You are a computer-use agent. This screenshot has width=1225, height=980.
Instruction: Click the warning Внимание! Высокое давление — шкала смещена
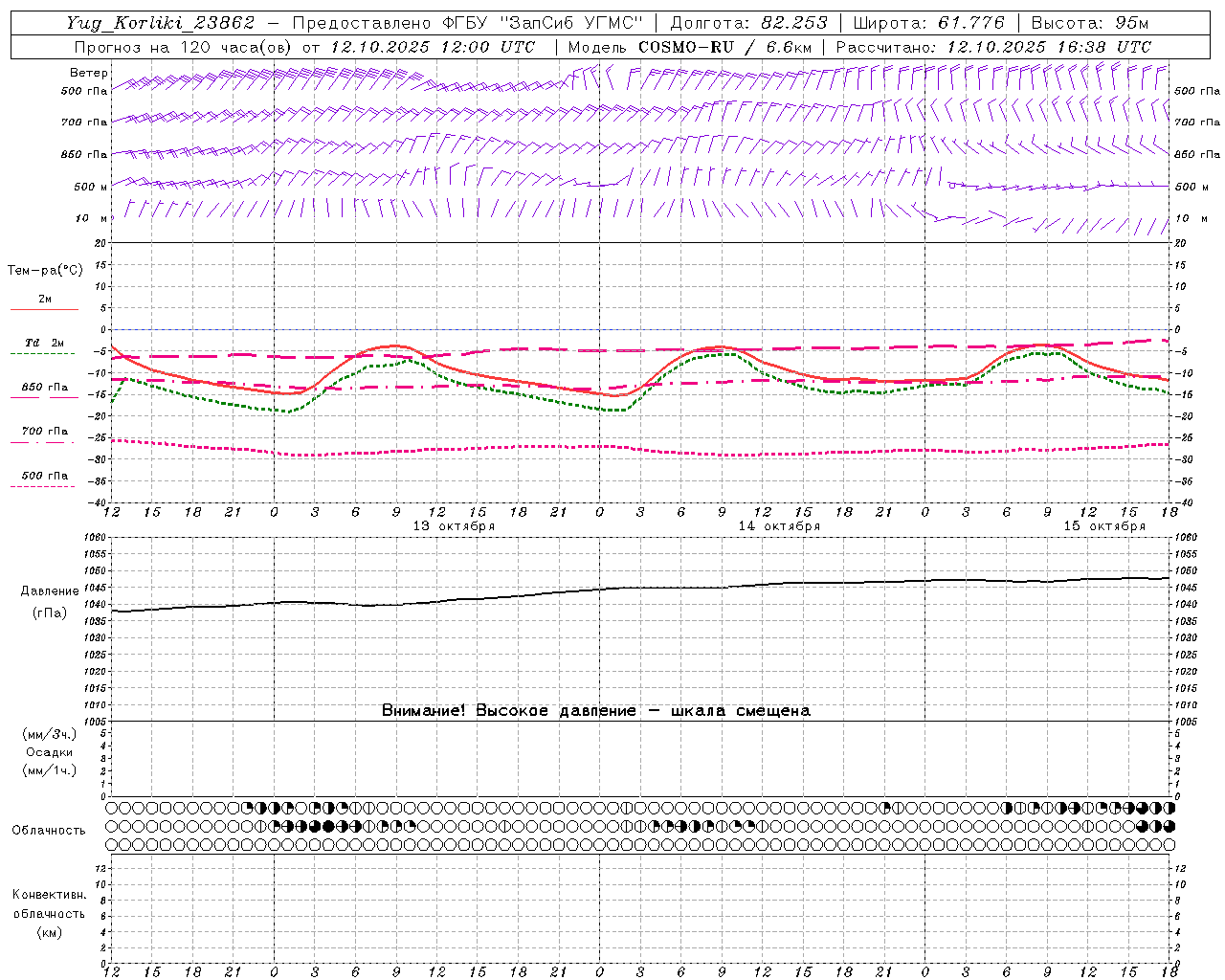click(596, 711)
